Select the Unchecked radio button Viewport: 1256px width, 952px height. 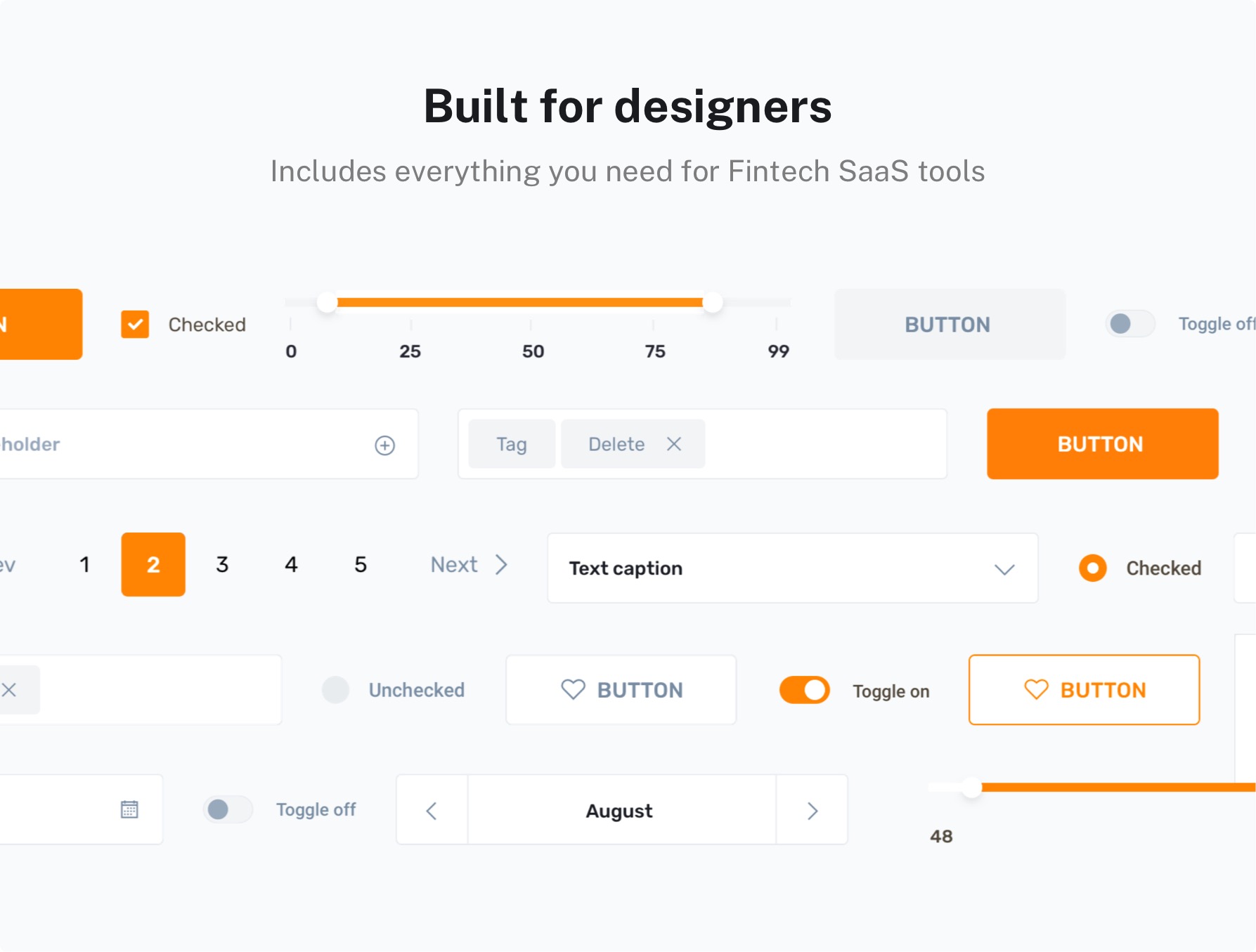[335, 690]
